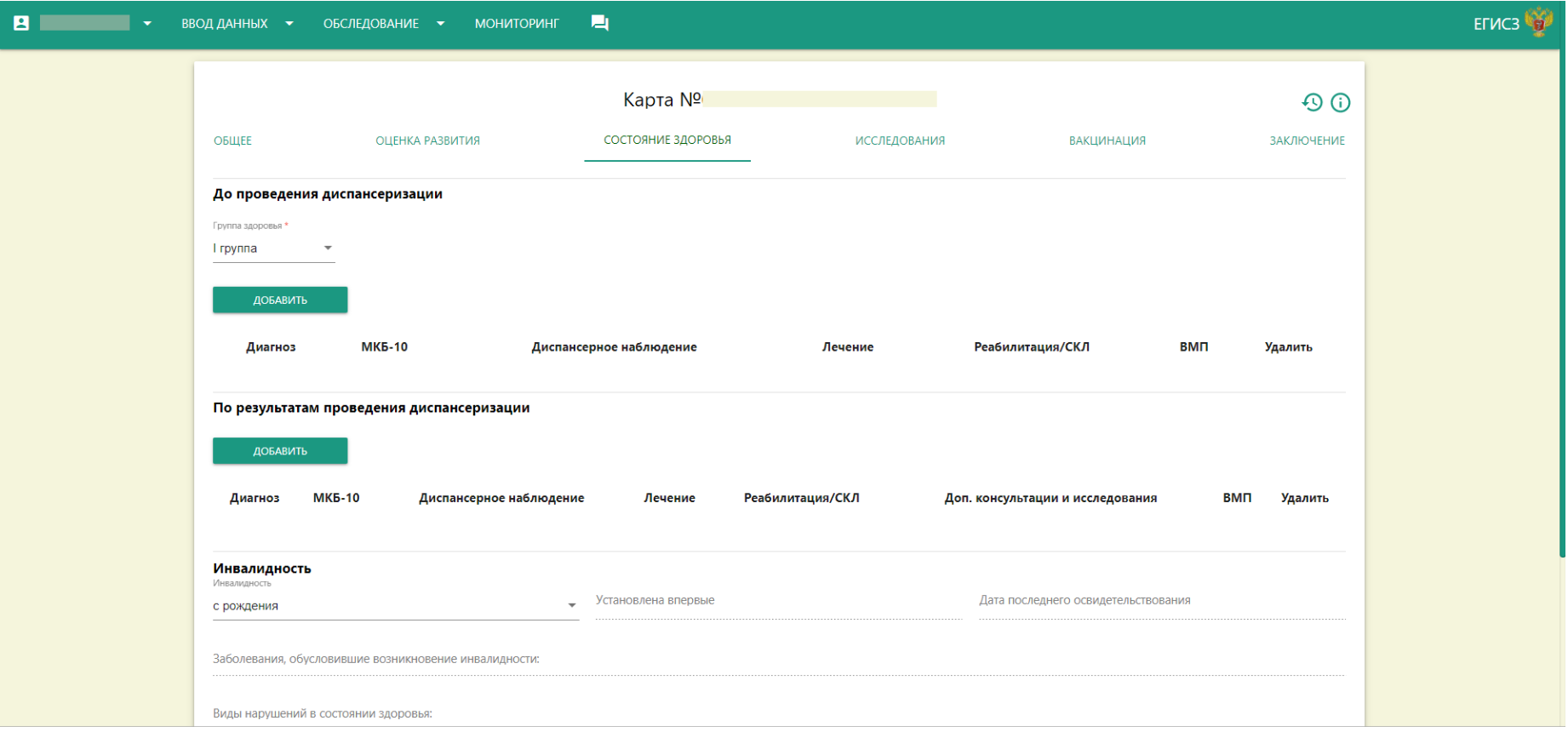The height and width of the screenshot is (732, 1568).
Task: Click the Доп. консультации и исследования column header
Action: (x=1050, y=498)
